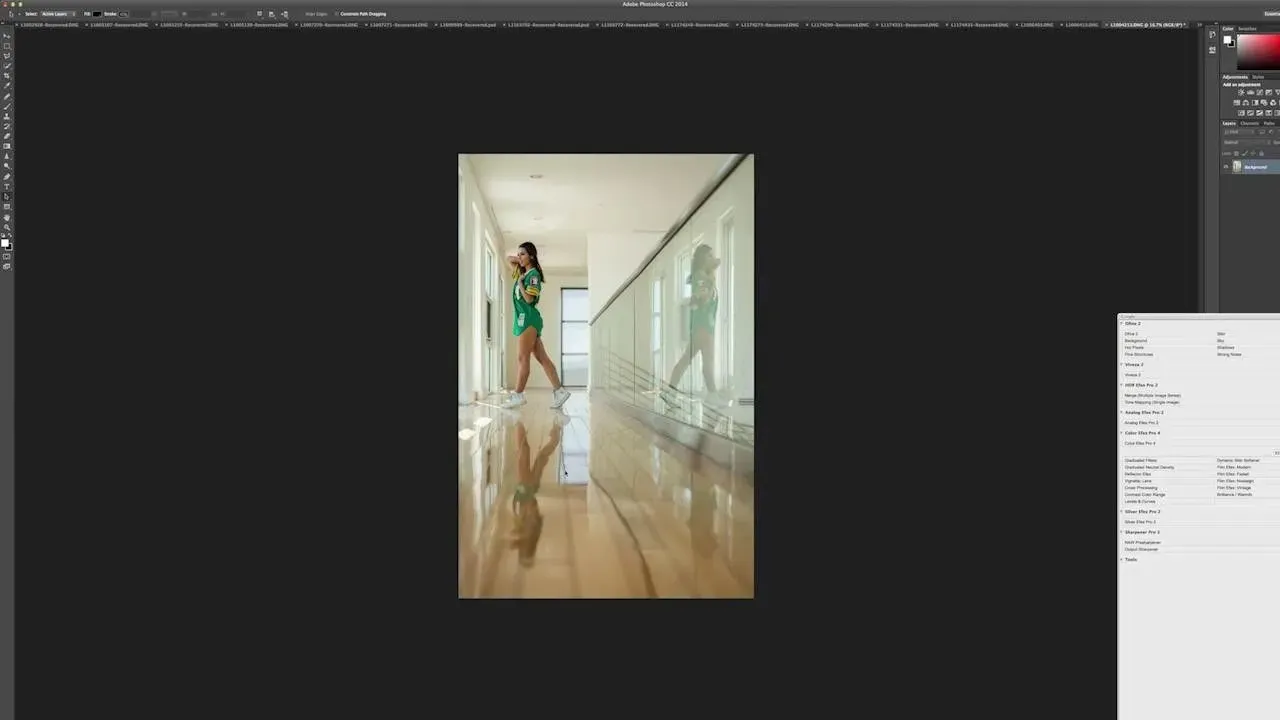Screen dimensions: 1280x720
Task: Select the Pen tool
Action: pyautogui.click(x=7, y=176)
